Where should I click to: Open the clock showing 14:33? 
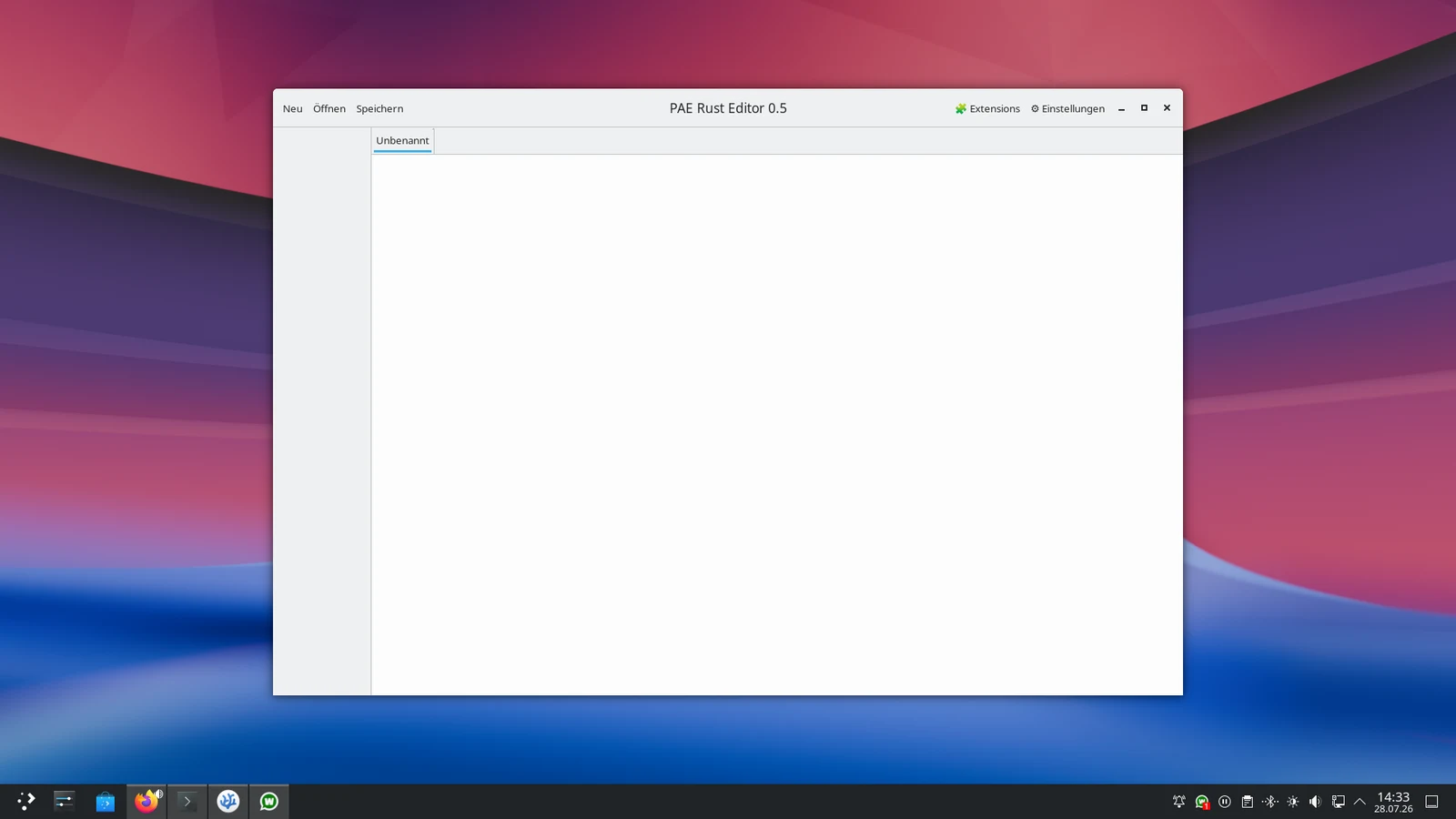(1393, 802)
